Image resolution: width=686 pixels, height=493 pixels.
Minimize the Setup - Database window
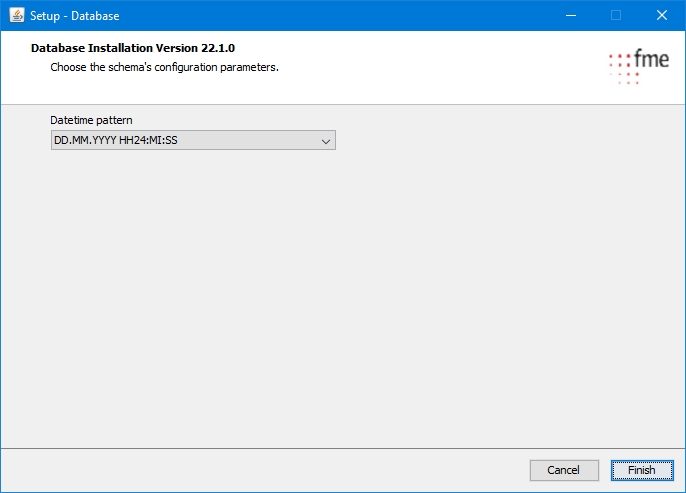coord(570,16)
